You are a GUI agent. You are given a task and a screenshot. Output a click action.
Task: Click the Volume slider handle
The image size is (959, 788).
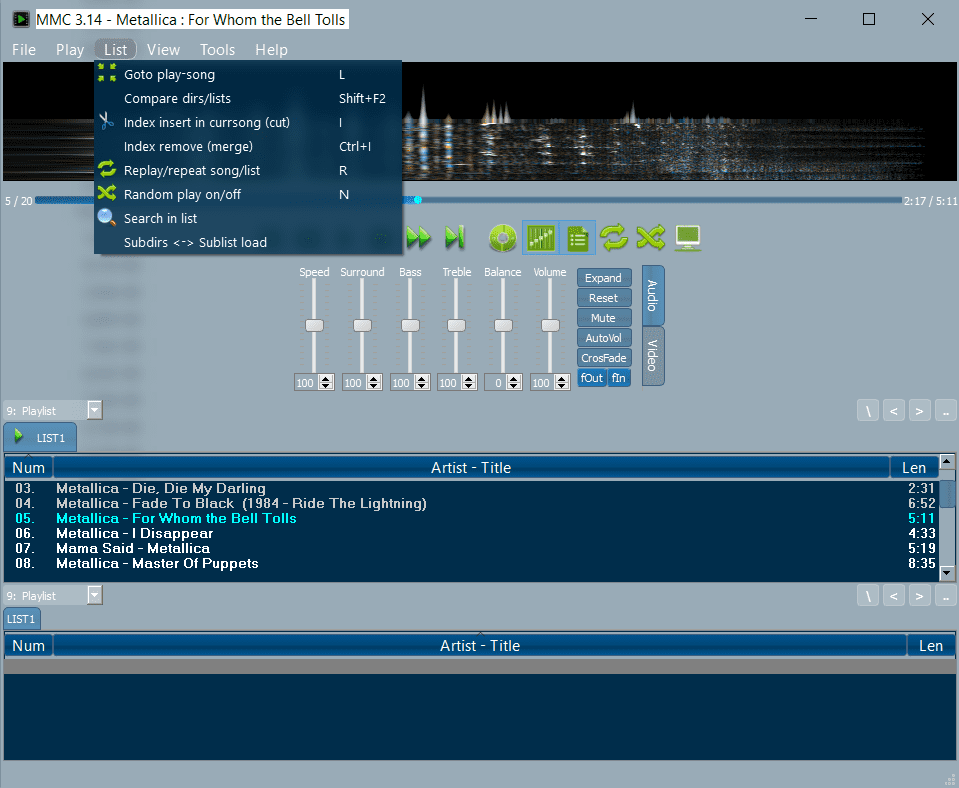550,325
